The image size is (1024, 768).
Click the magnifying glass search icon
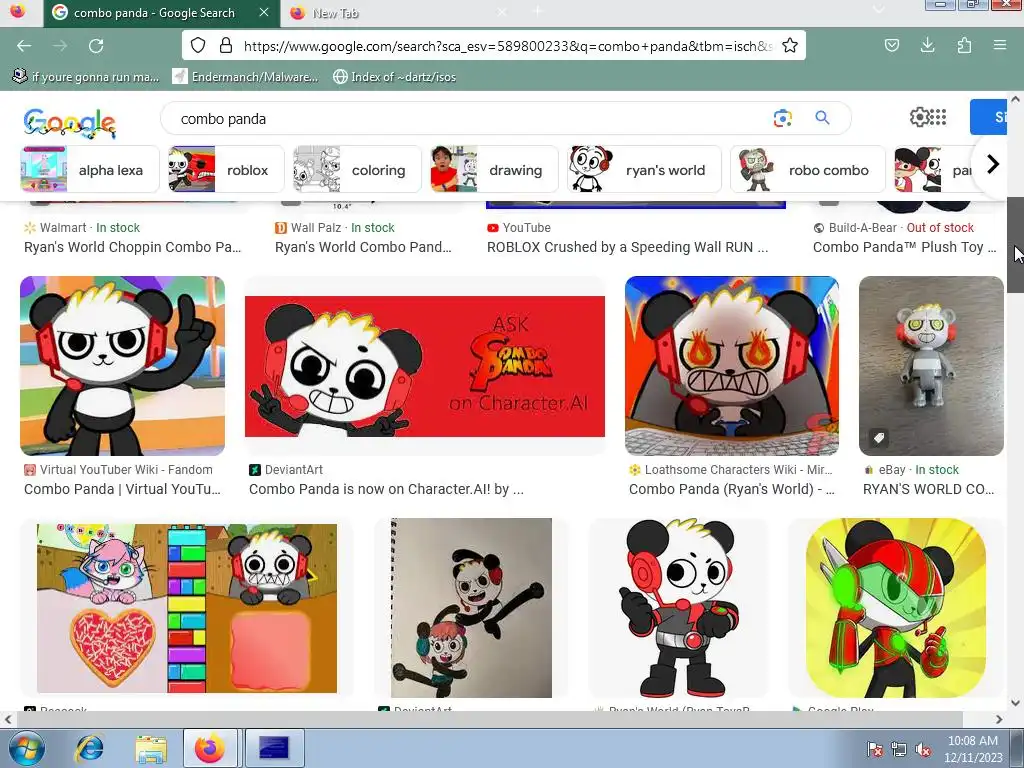[822, 118]
